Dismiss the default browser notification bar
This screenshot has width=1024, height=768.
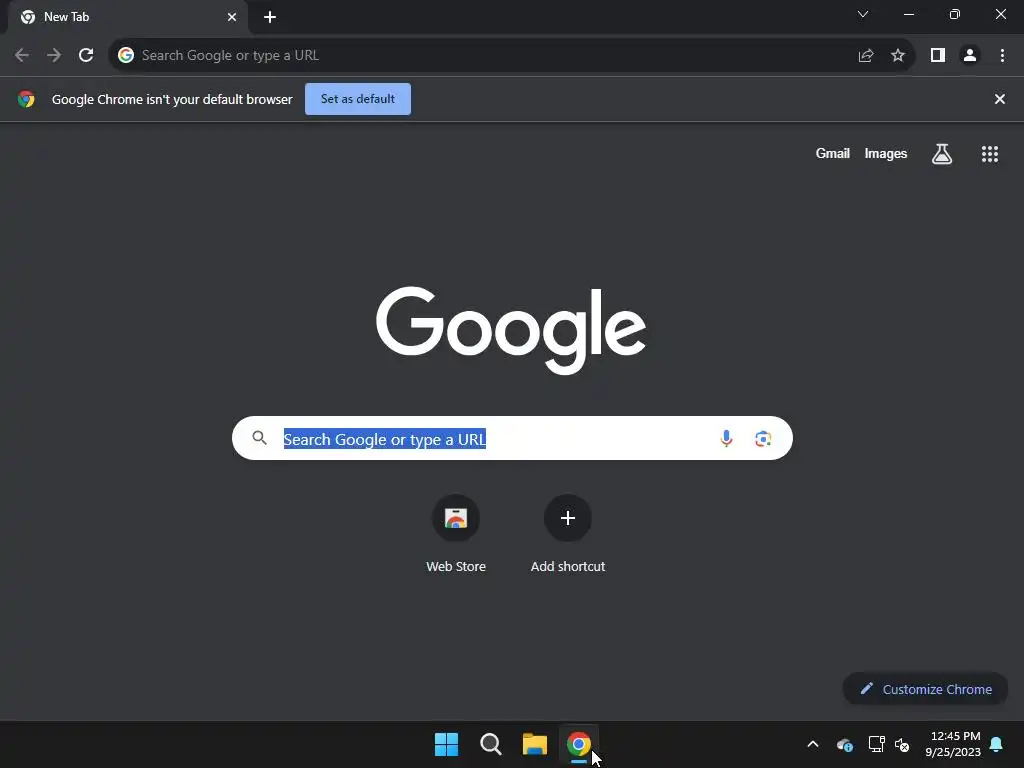tap(1000, 99)
